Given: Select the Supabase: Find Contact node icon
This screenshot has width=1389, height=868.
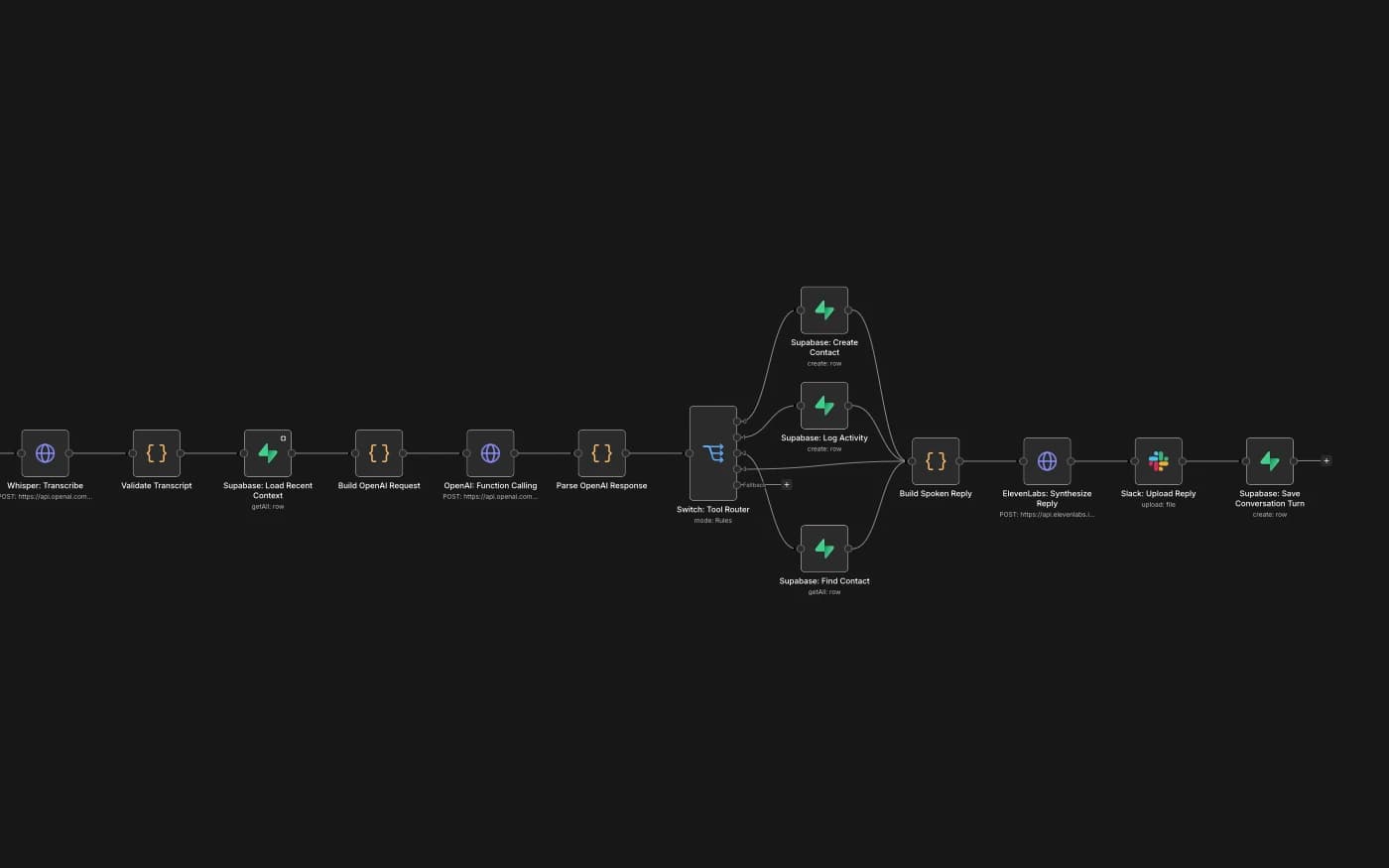Looking at the screenshot, I should pyautogui.click(x=824, y=549).
